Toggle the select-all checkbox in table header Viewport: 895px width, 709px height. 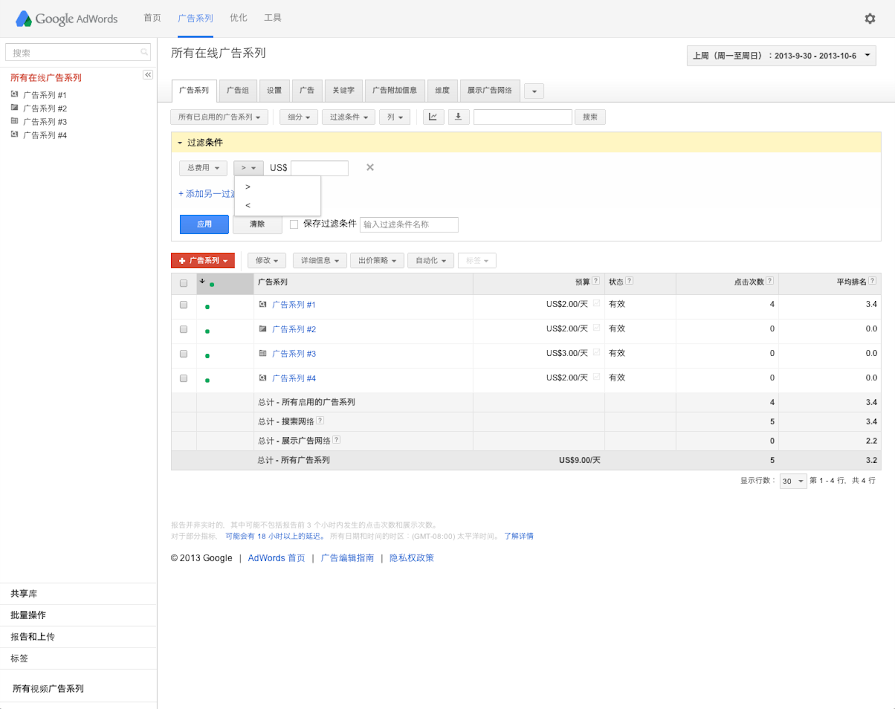tap(183, 283)
